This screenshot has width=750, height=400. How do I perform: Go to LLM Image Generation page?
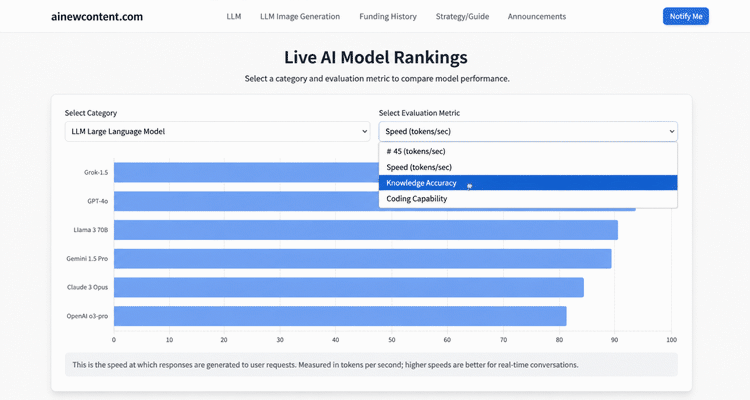(300, 16)
